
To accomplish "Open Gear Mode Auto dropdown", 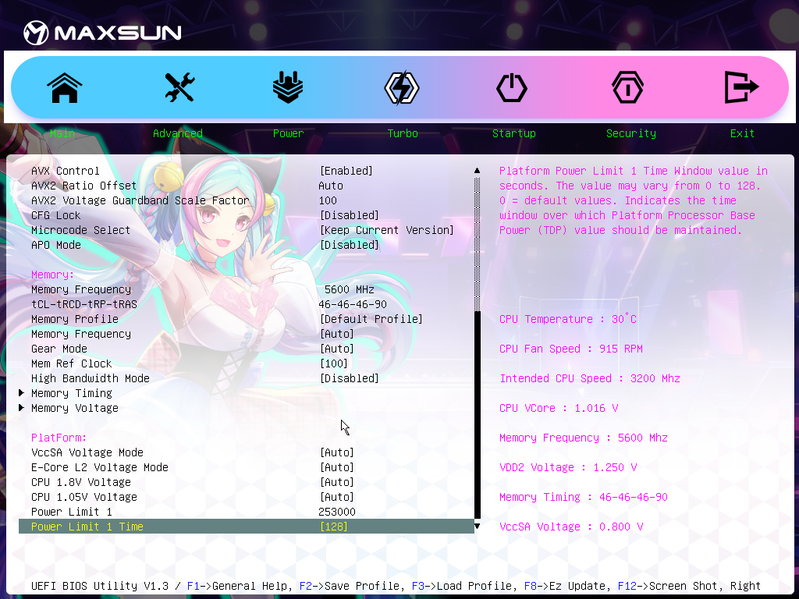I will [337, 348].
